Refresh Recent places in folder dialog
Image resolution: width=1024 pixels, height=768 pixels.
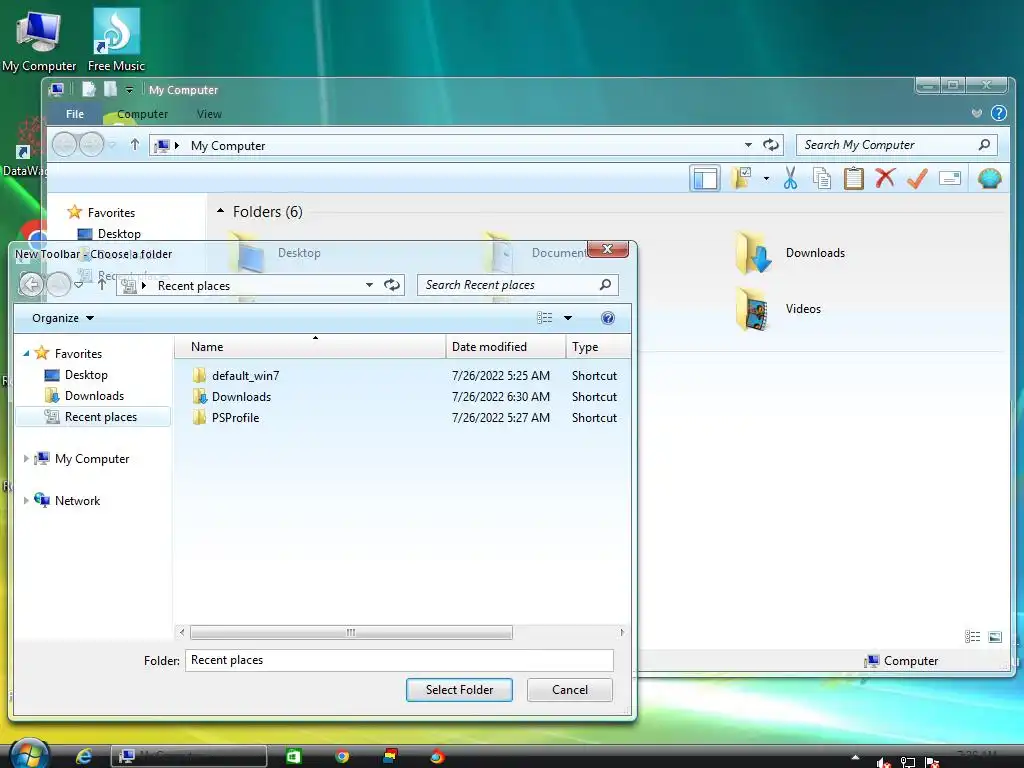coord(392,285)
